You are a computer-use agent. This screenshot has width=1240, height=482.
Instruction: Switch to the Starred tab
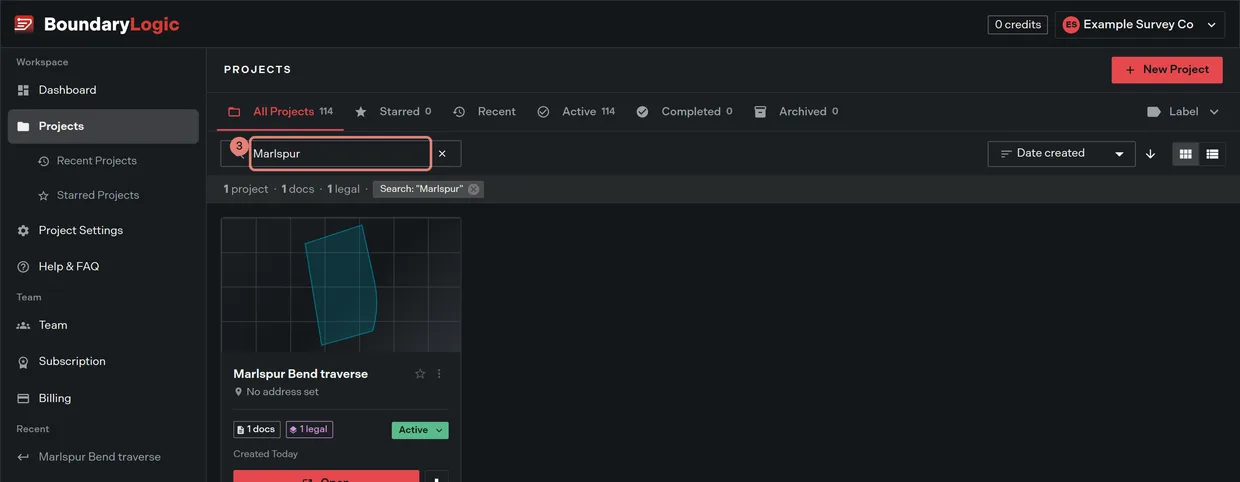coord(393,112)
